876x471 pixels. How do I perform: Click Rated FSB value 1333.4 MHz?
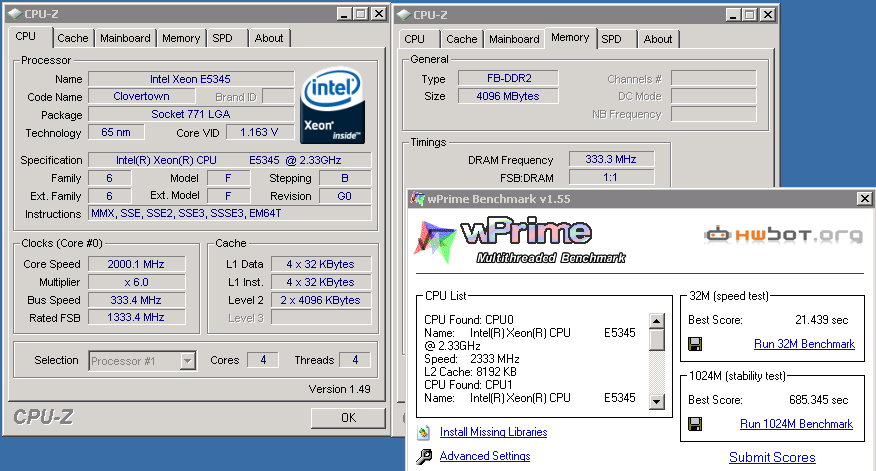coord(136,317)
